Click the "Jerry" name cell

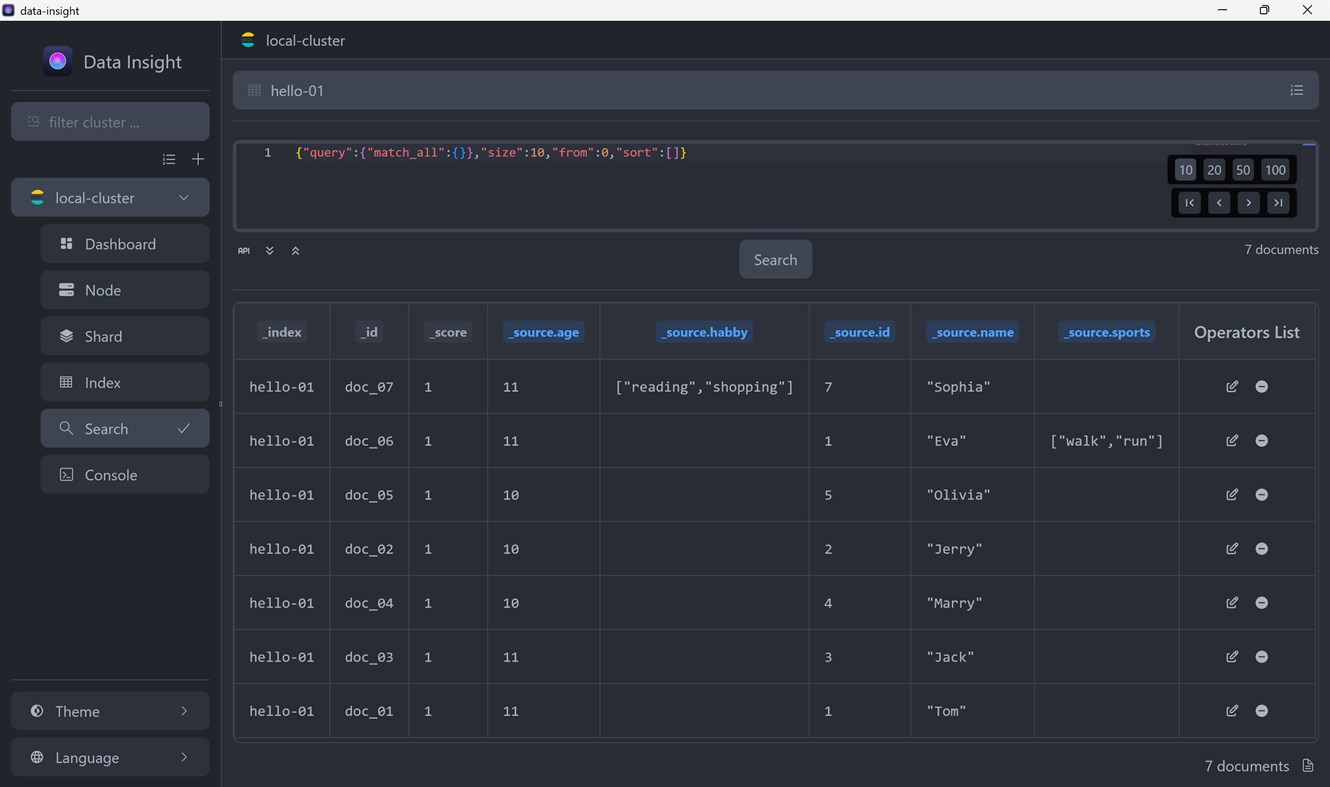coord(972,549)
